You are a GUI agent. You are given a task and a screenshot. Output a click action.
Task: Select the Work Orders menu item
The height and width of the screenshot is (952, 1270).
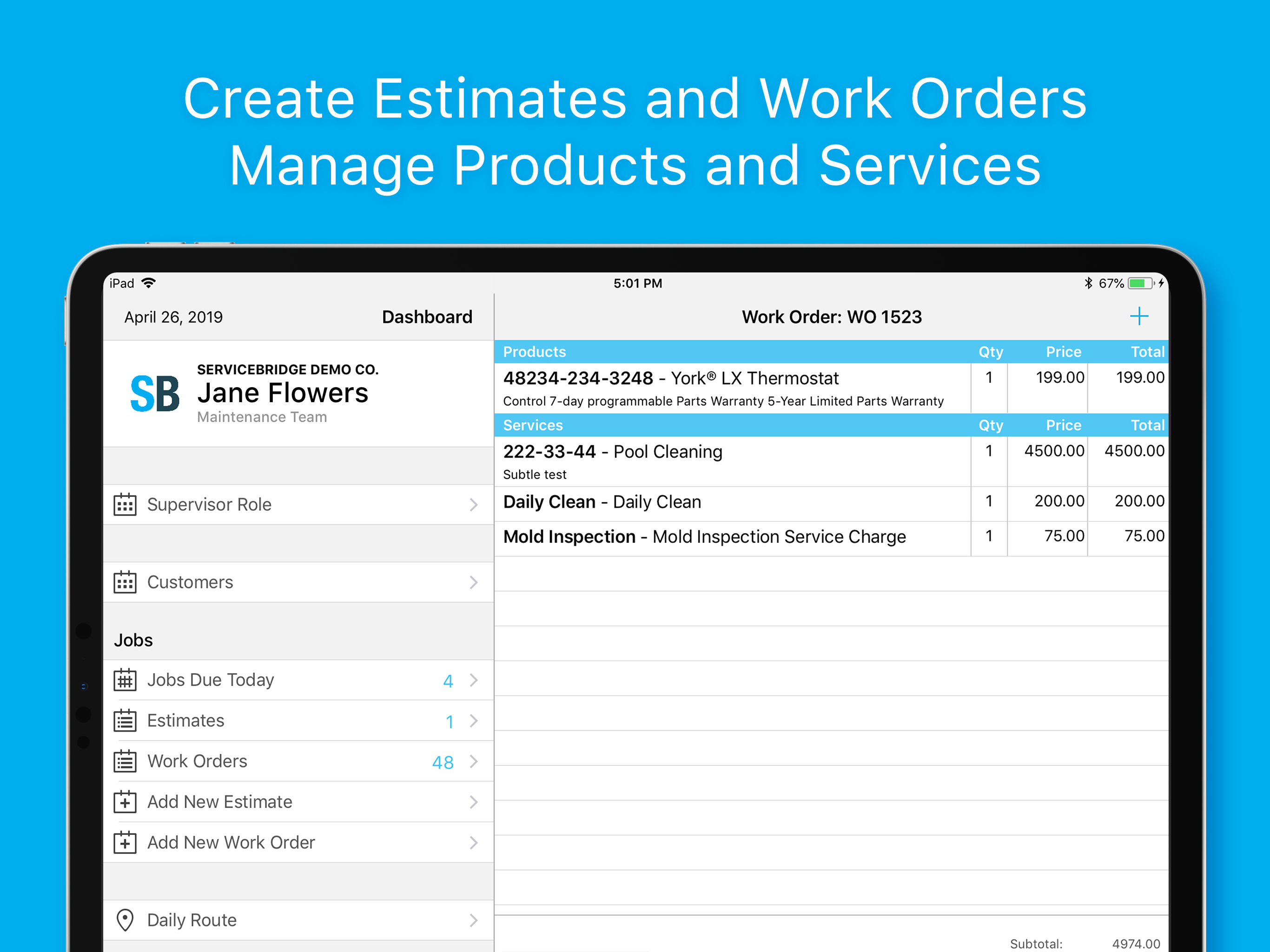pyautogui.click(x=298, y=761)
